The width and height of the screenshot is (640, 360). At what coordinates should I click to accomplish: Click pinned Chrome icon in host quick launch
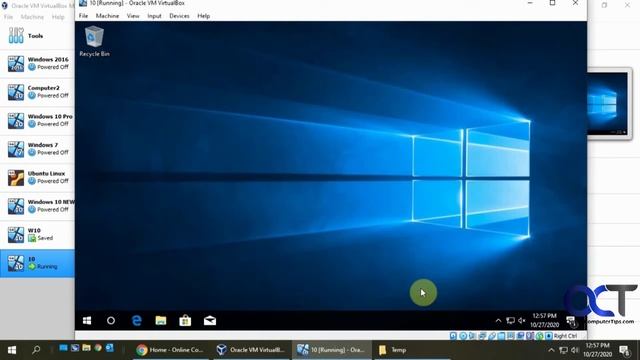(x=98, y=348)
